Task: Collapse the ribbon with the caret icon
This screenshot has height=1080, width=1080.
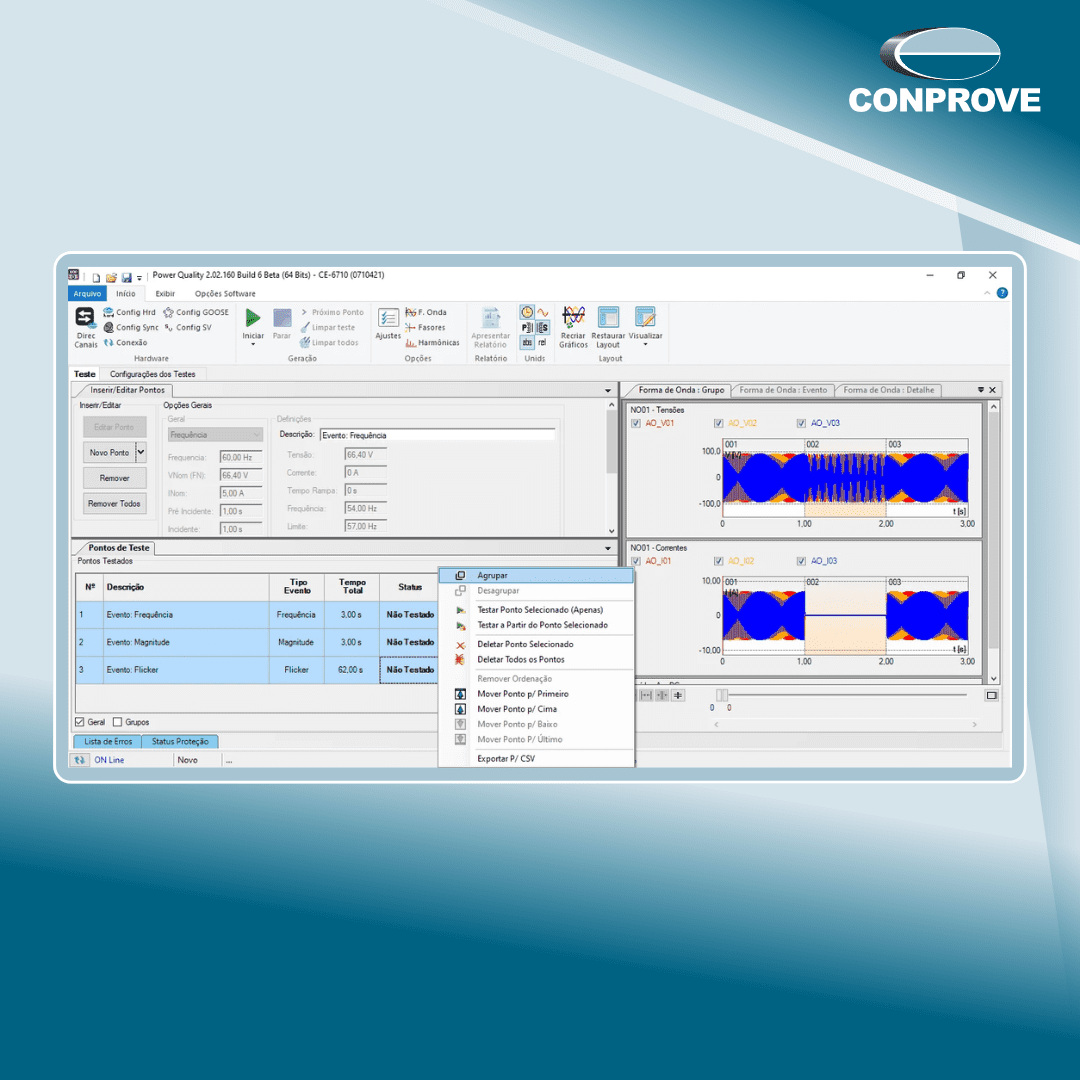Action: pos(987,293)
